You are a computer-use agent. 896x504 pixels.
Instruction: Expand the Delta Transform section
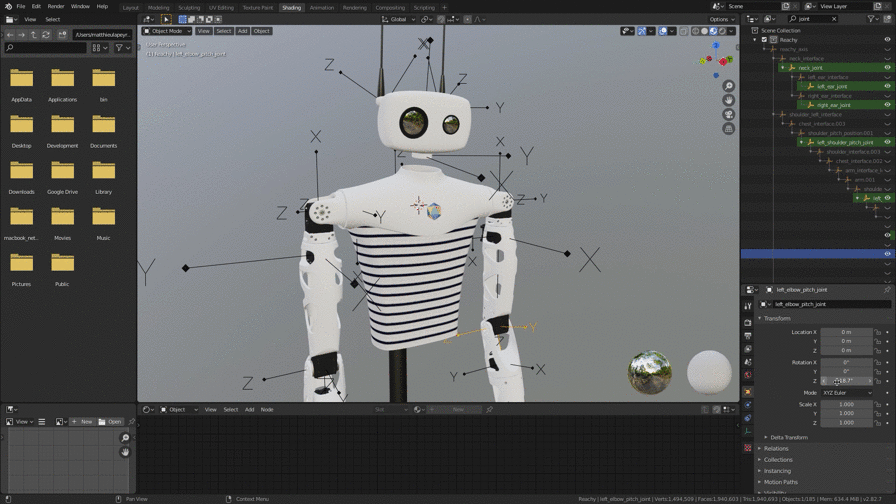(789, 437)
